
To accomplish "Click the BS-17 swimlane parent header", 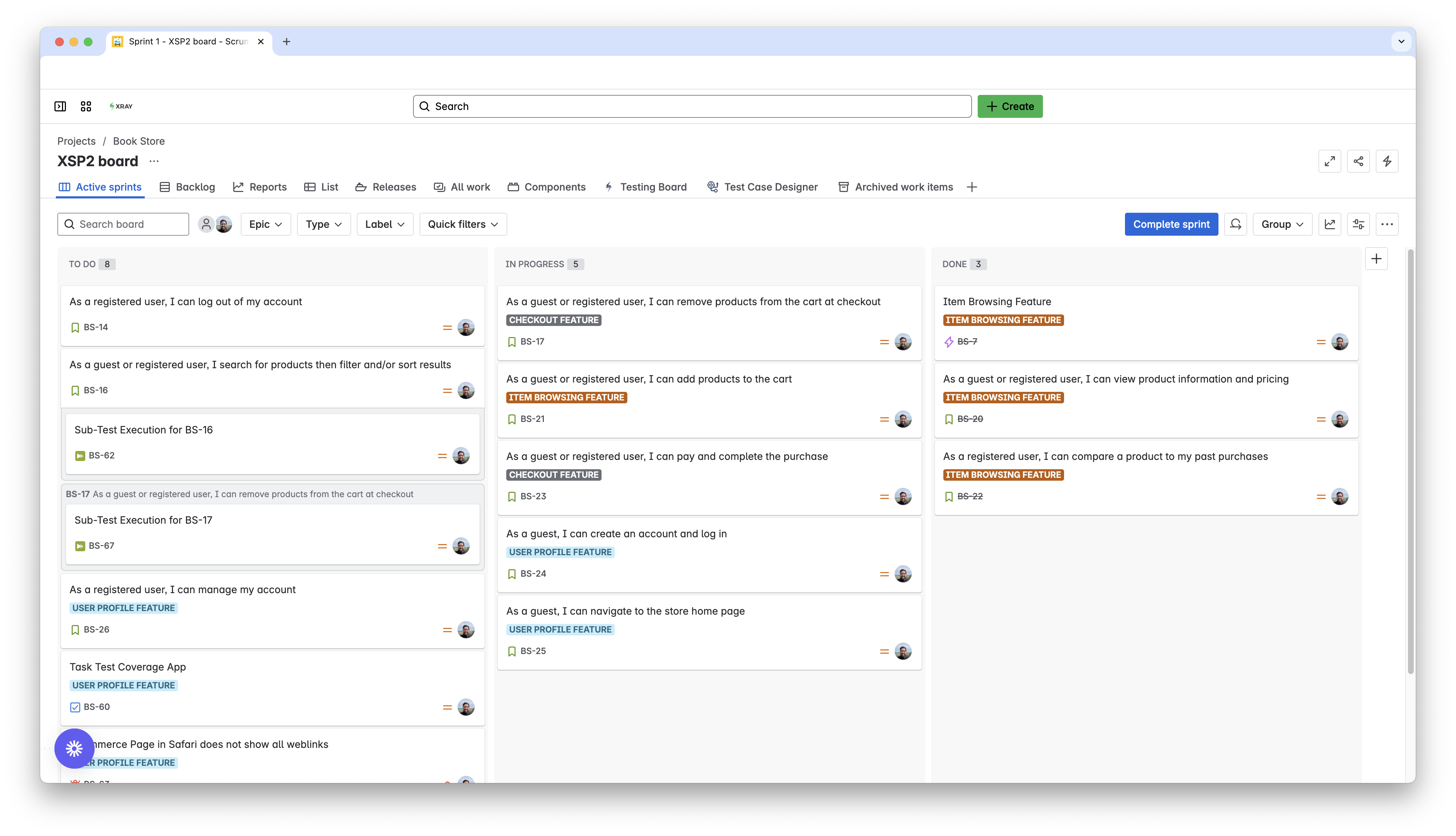I will click(239, 494).
